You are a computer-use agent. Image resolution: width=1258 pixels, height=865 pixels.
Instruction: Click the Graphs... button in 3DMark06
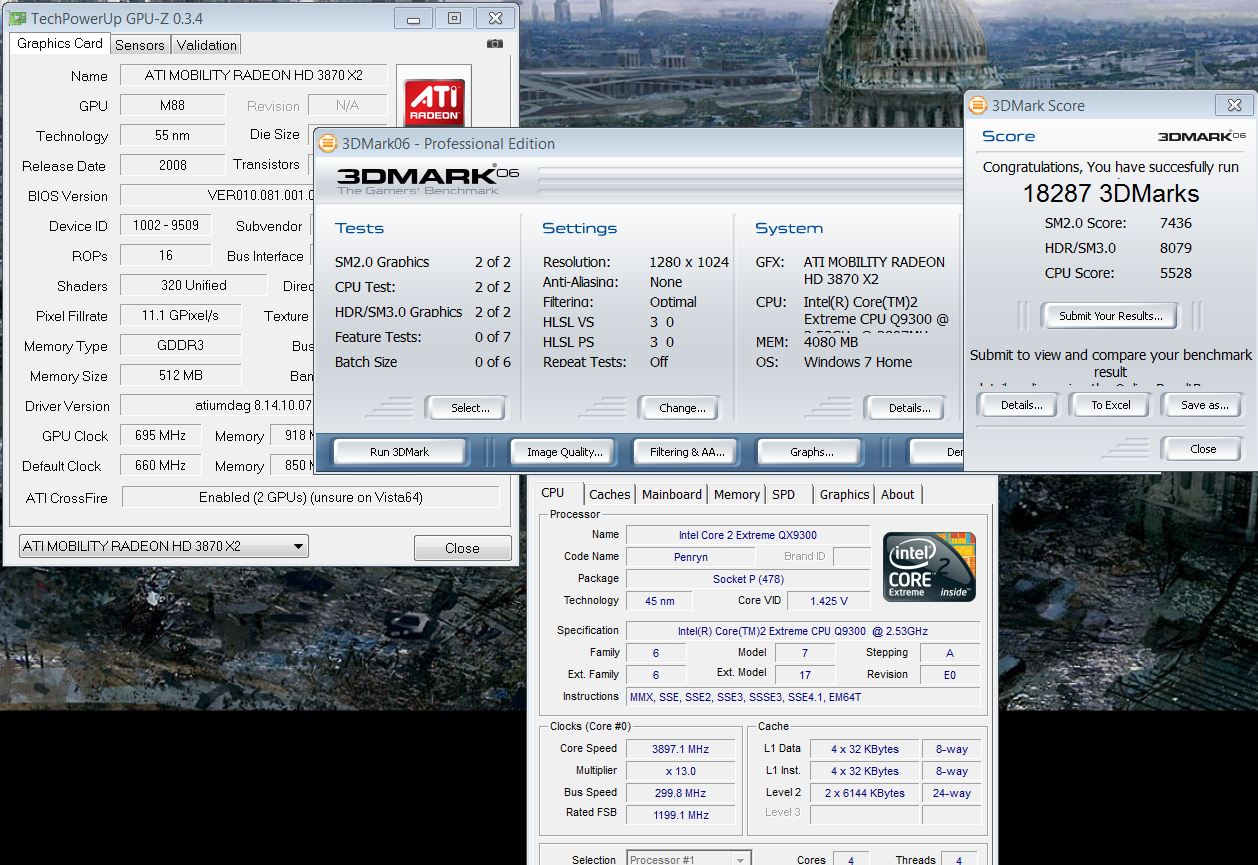[x=811, y=452]
